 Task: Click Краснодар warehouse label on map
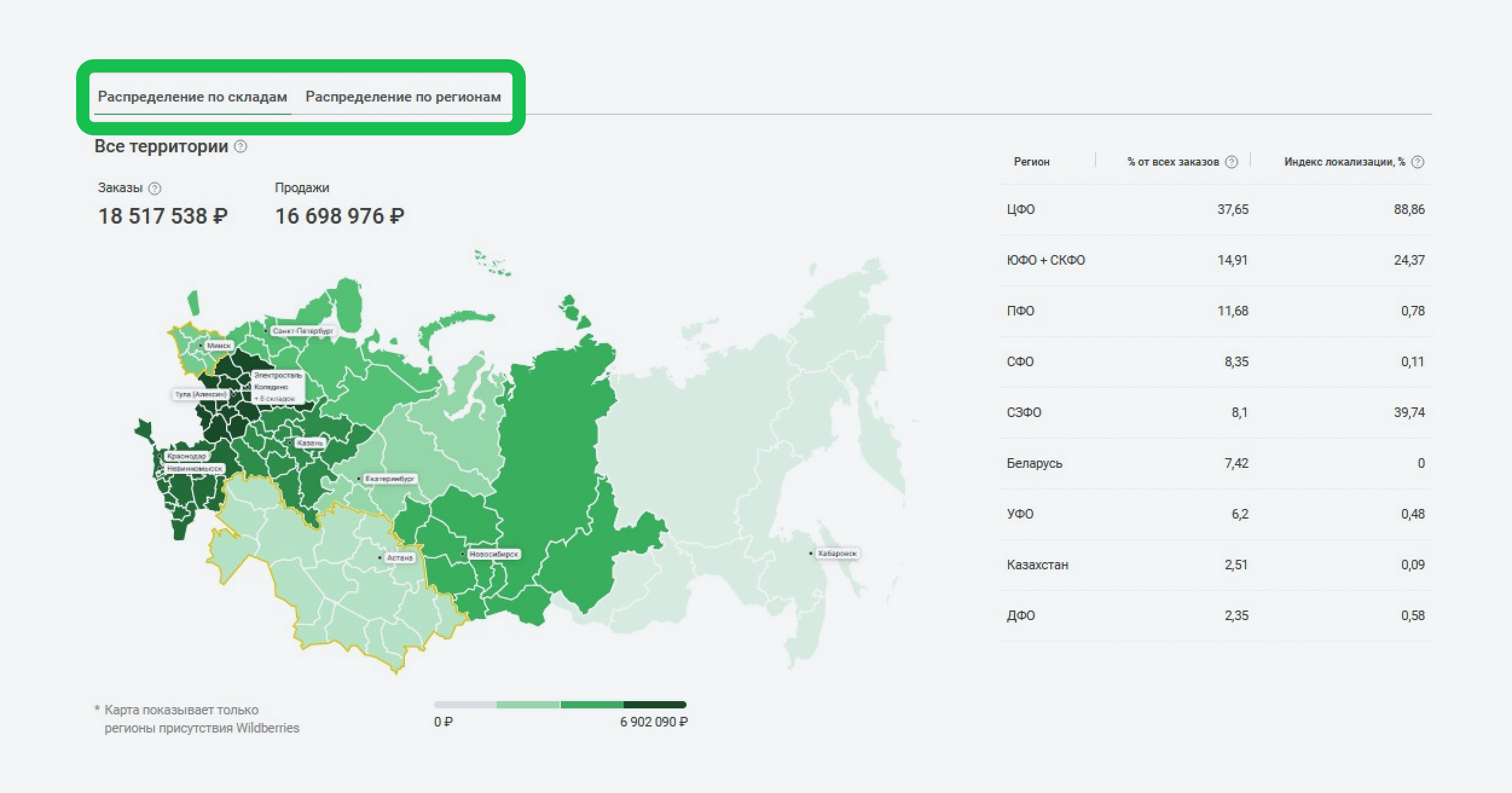[x=187, y=456]
